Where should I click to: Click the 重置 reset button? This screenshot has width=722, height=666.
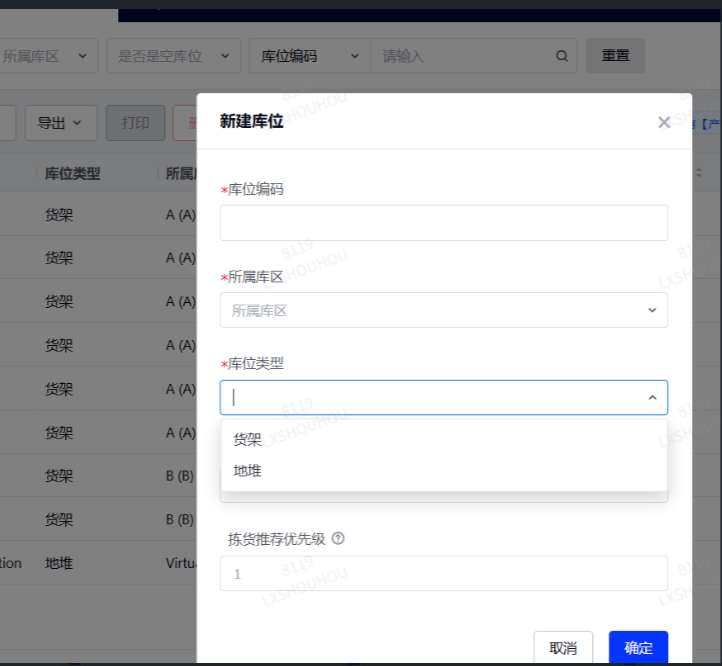[x=615, y=56]
